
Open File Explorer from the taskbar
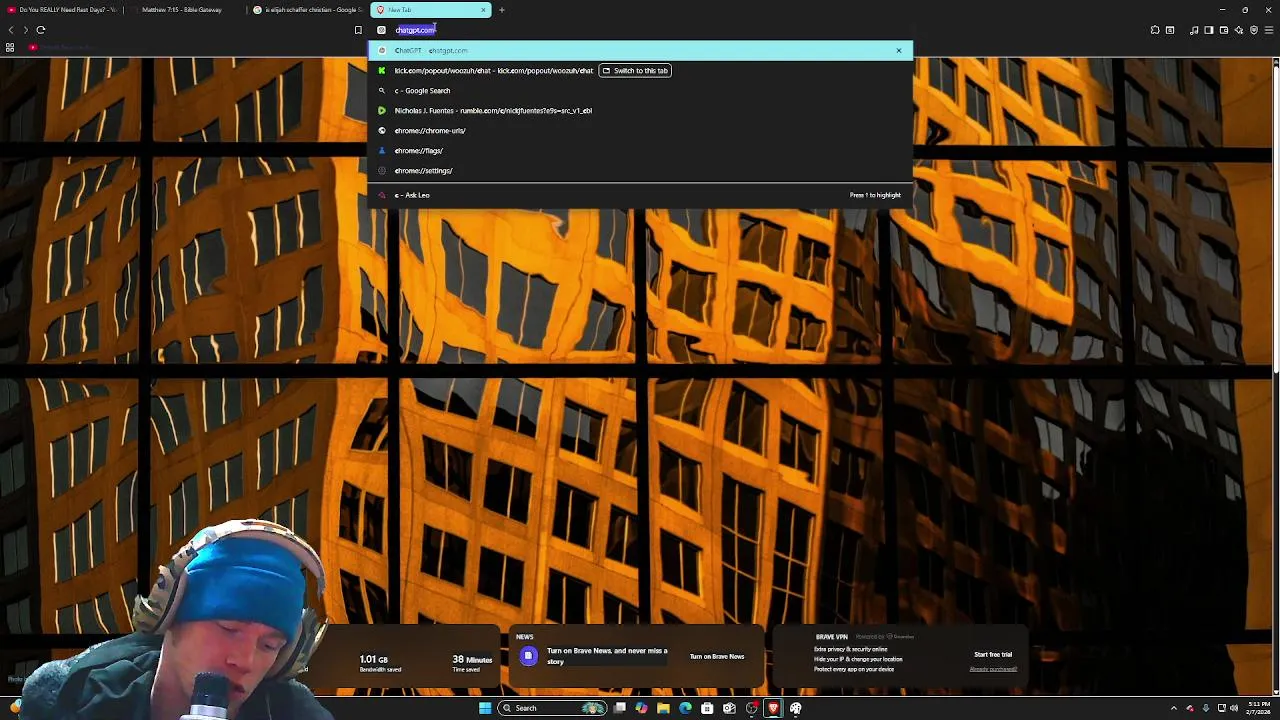click(x=663, y=708)
